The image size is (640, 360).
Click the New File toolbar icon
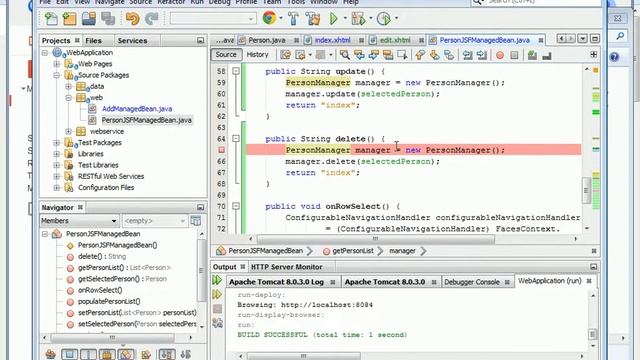51,18
